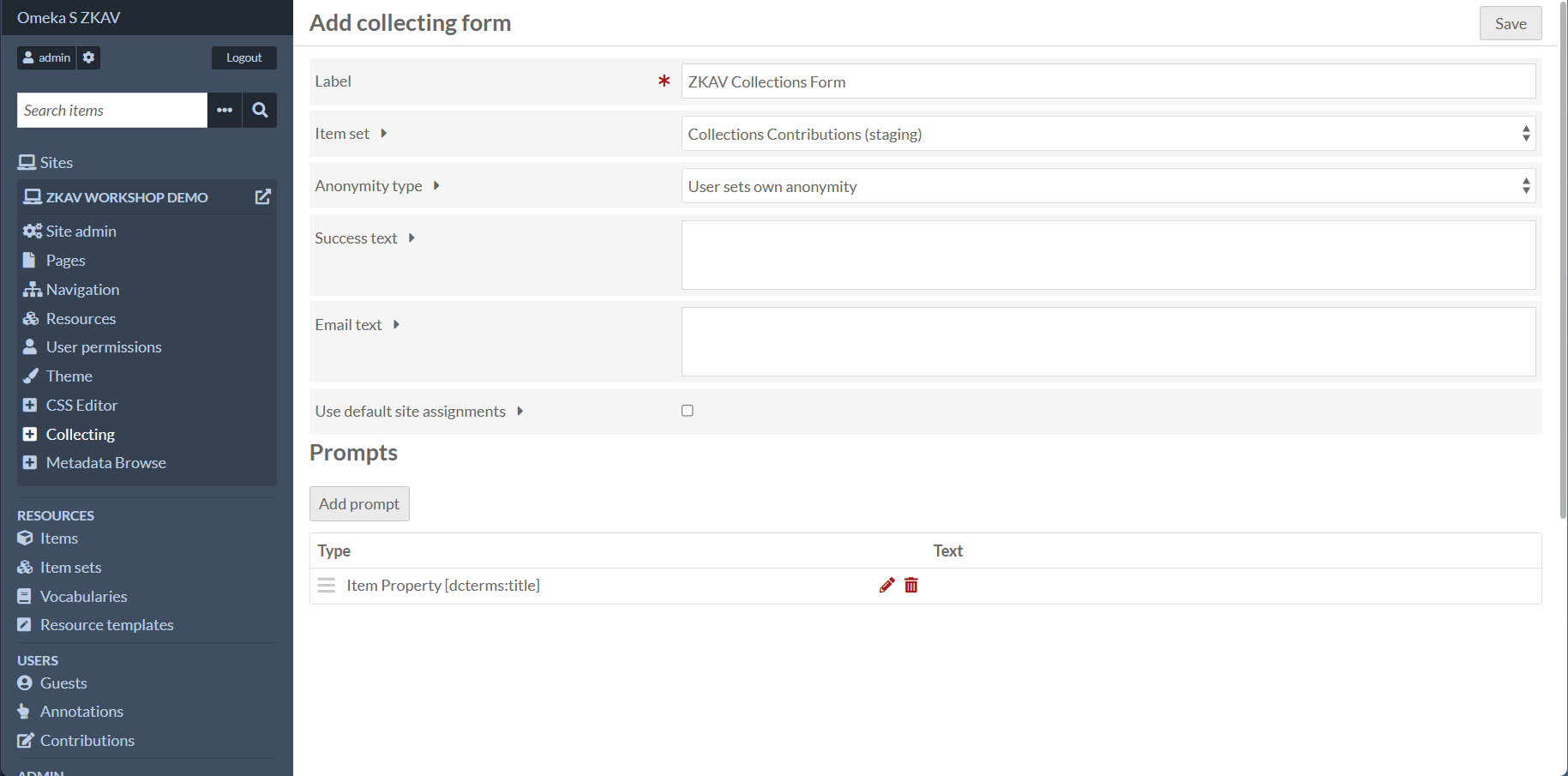This screenshot has width=1568, height=776.
Task: Open the Contributions menu item
Action: click(x=87, y=741)
